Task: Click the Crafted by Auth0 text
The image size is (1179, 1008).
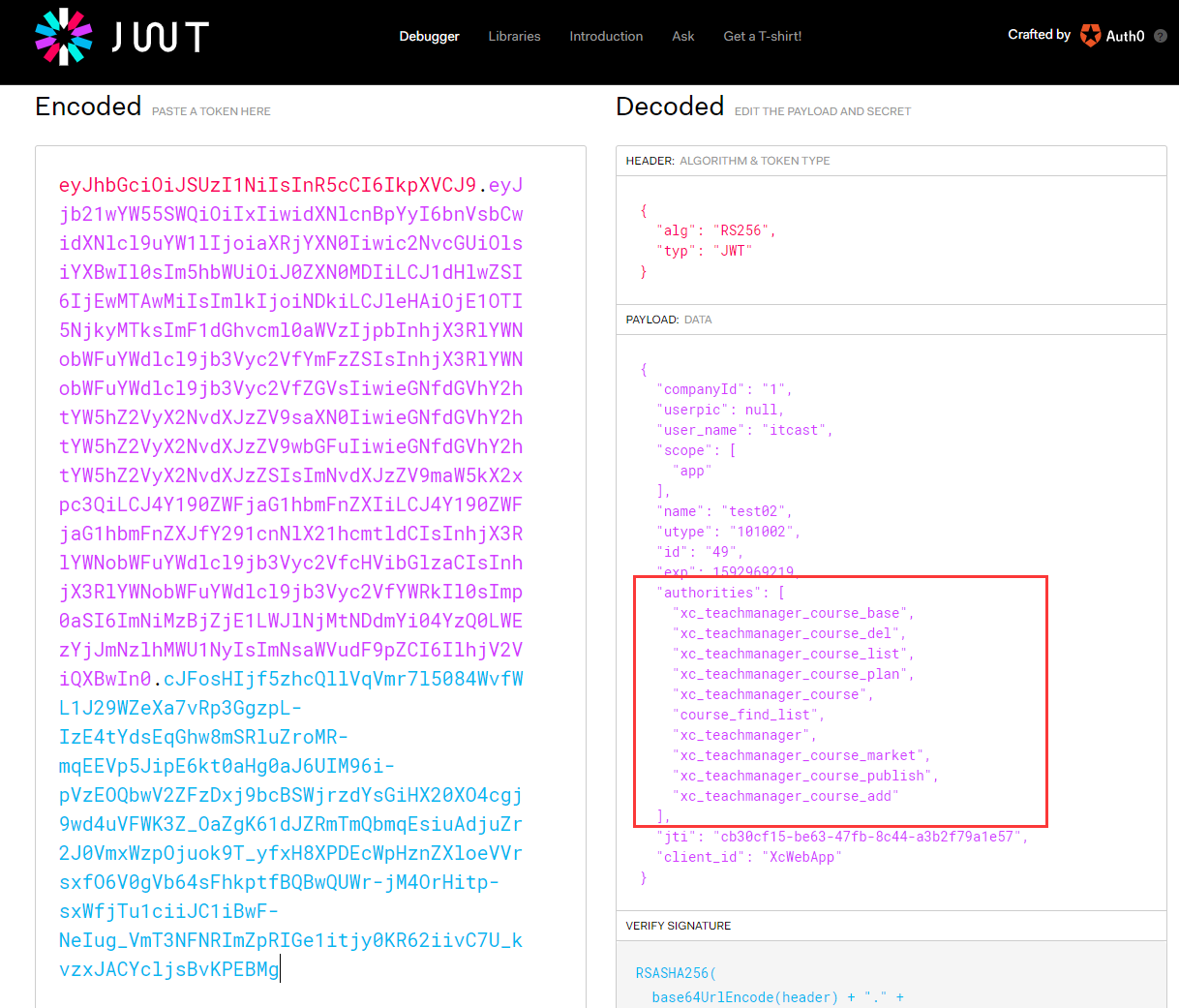Action: click(x=1039, y=35)
